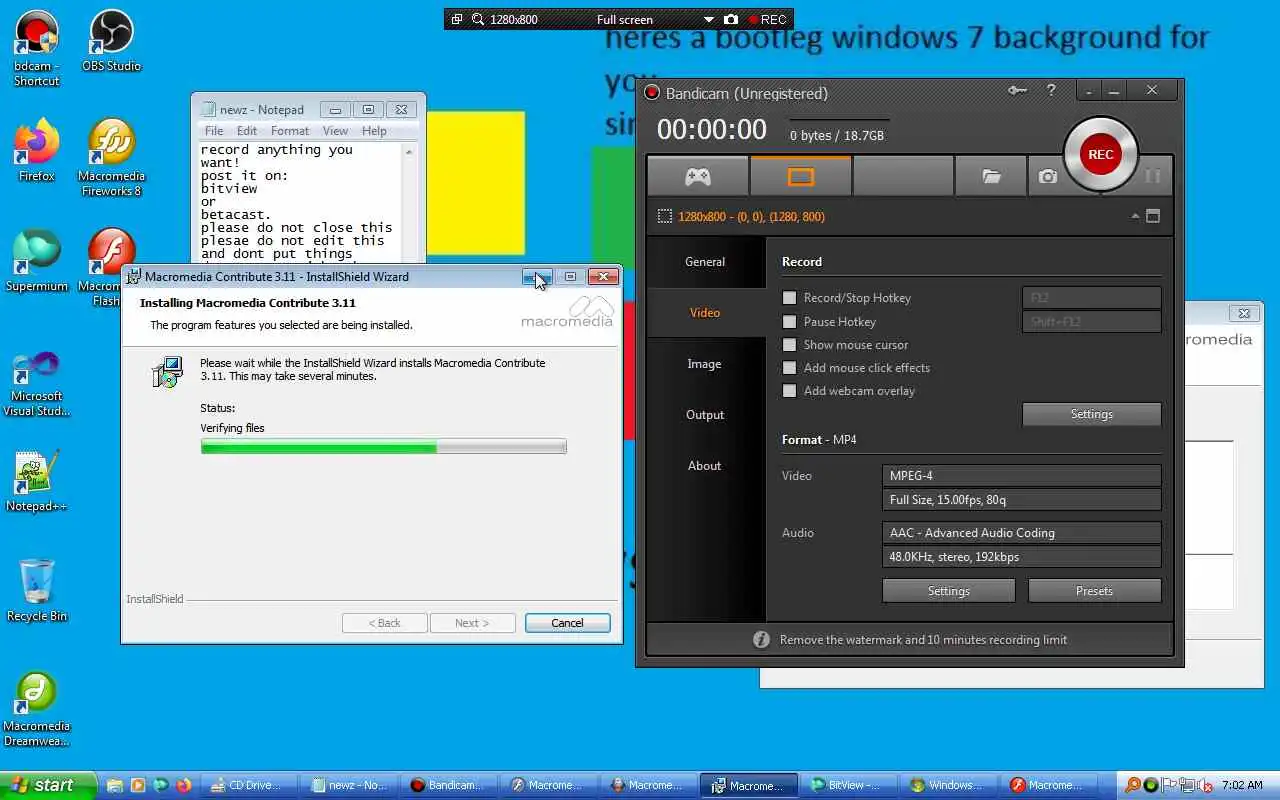
Task: Enable the Pause Hotkey checkbox
Action: coord(790,321)
